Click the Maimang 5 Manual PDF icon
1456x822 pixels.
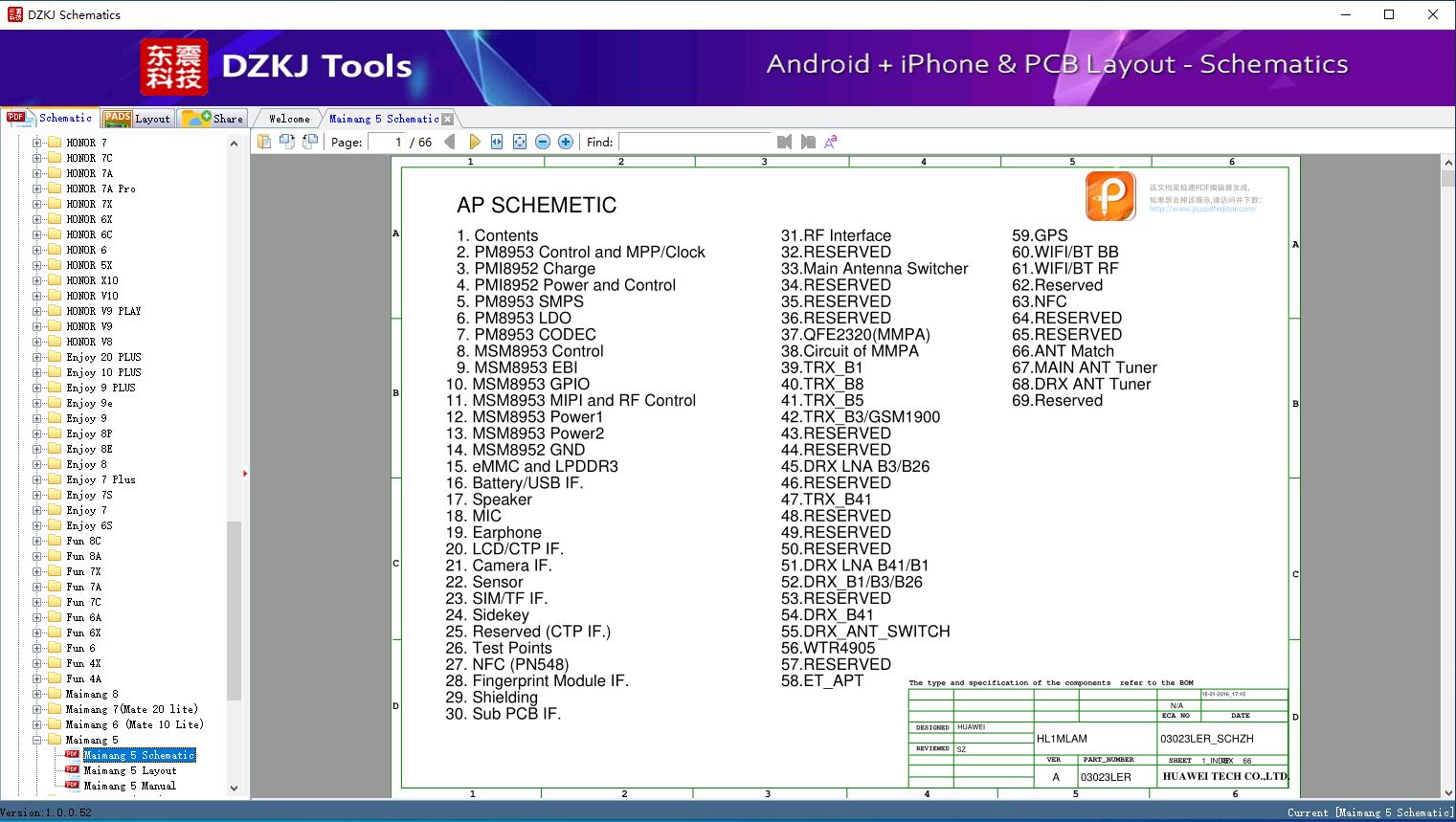click(72, 786)
